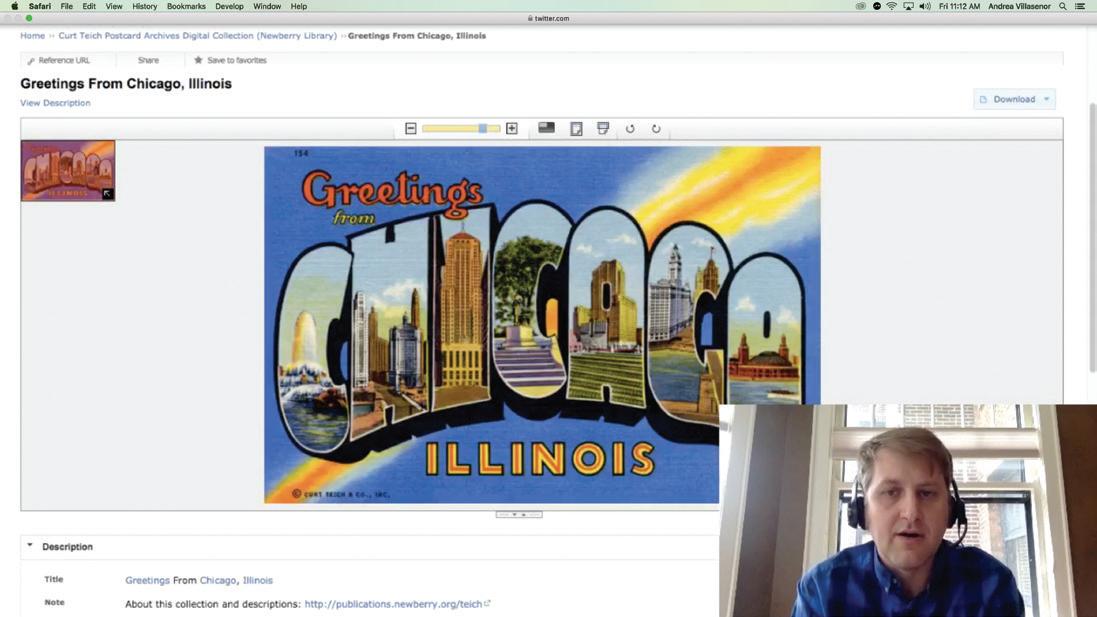Click the Greetings title link

point(147,580)
